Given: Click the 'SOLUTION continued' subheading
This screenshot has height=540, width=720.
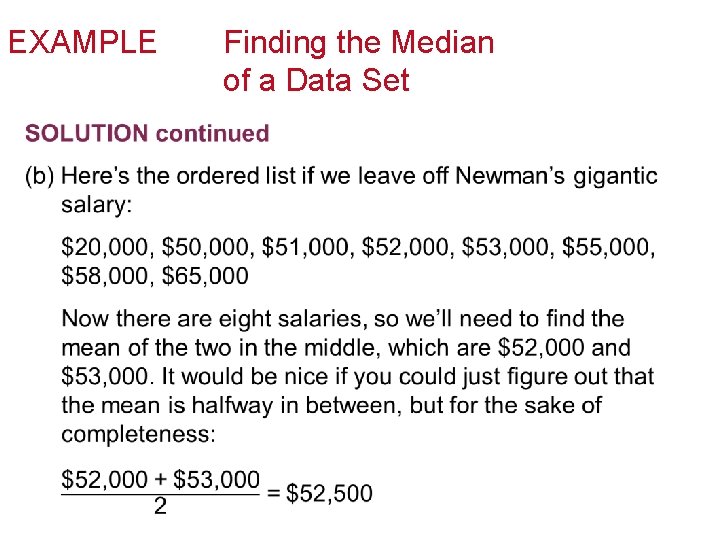Looking at the screenshot, I should pyautogui.click(x=147, y=134).
